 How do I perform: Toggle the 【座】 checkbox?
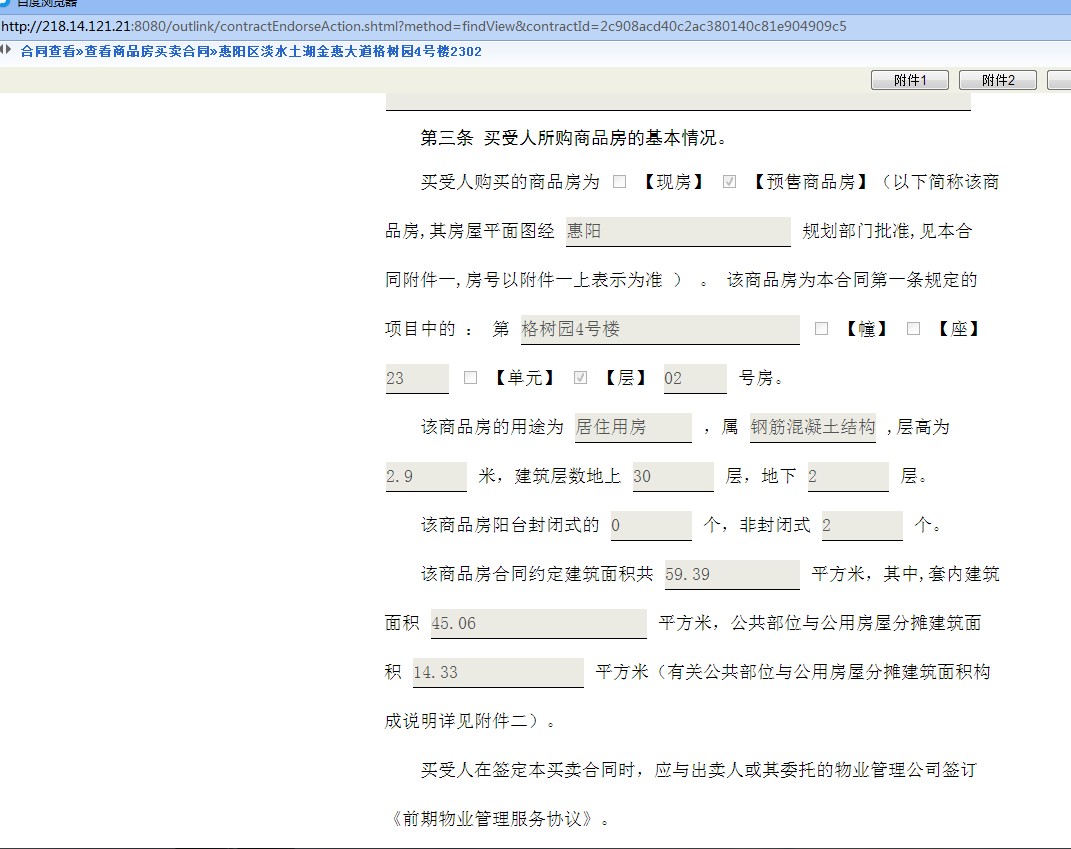(913, 329)
